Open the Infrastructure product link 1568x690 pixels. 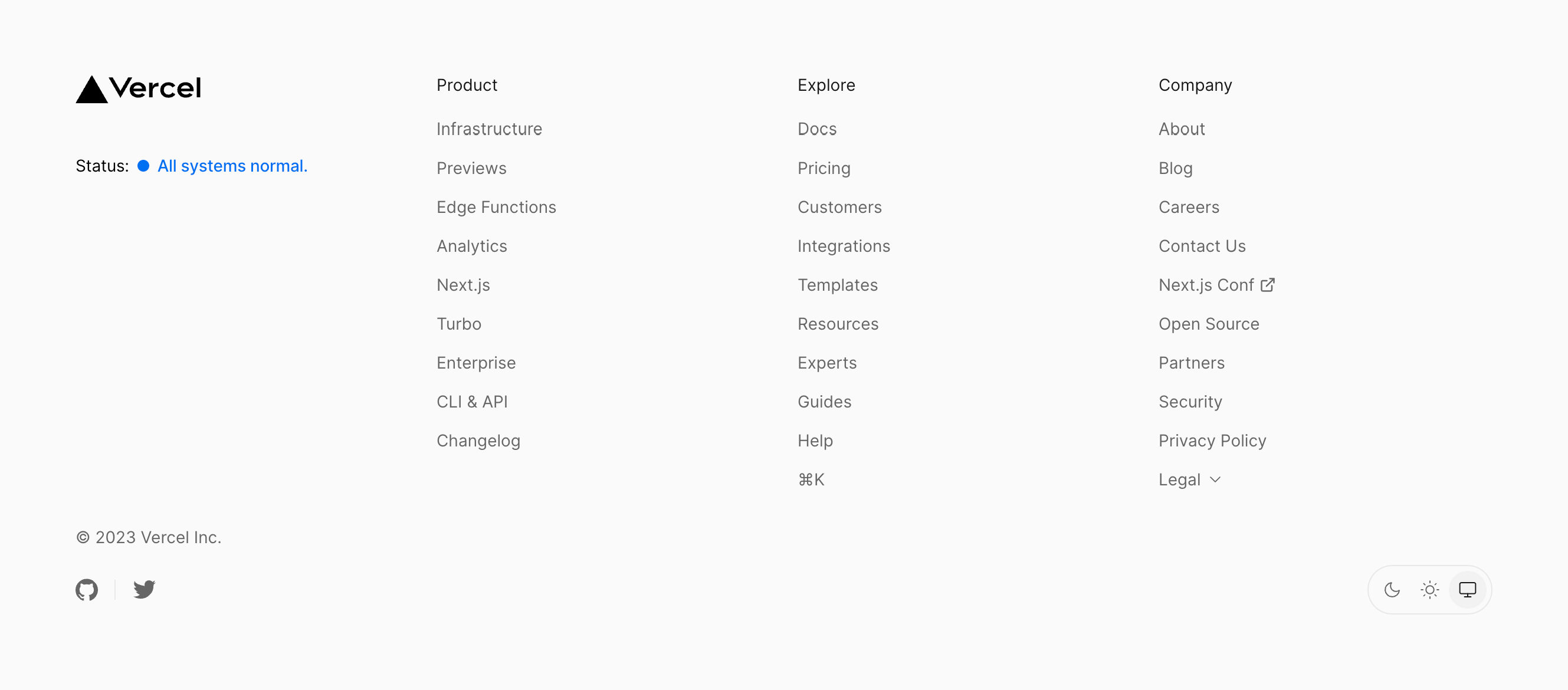click(489, 129)
